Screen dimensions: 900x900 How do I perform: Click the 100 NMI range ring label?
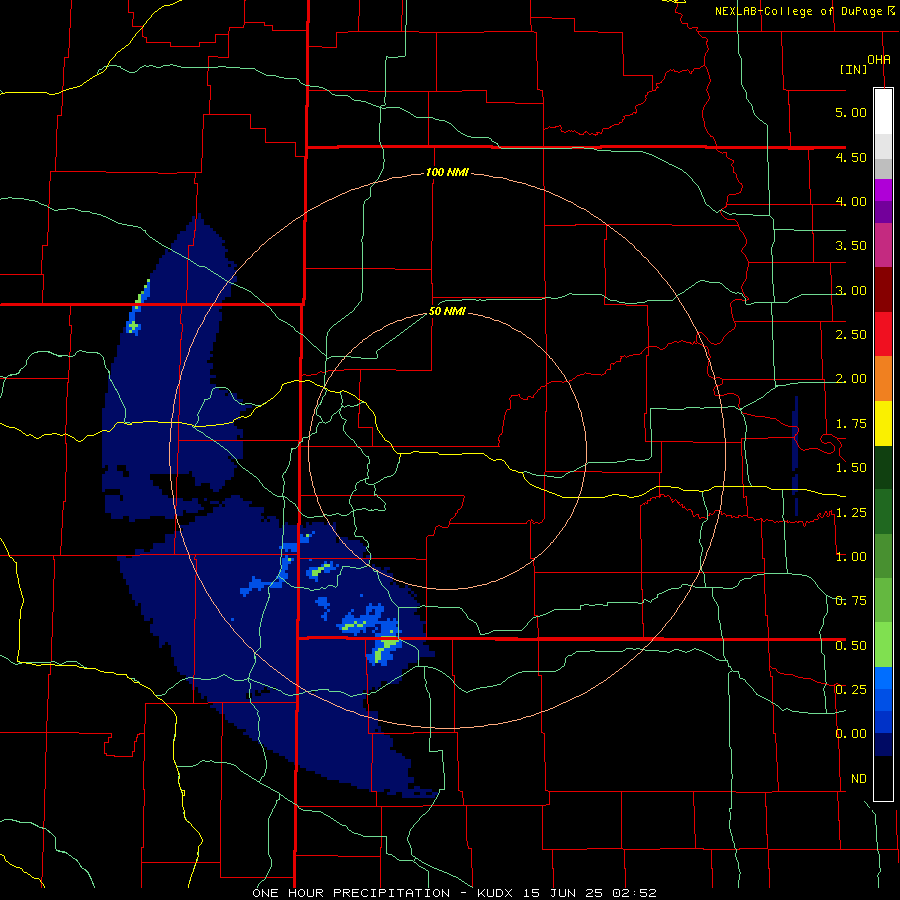pos(447,172)
